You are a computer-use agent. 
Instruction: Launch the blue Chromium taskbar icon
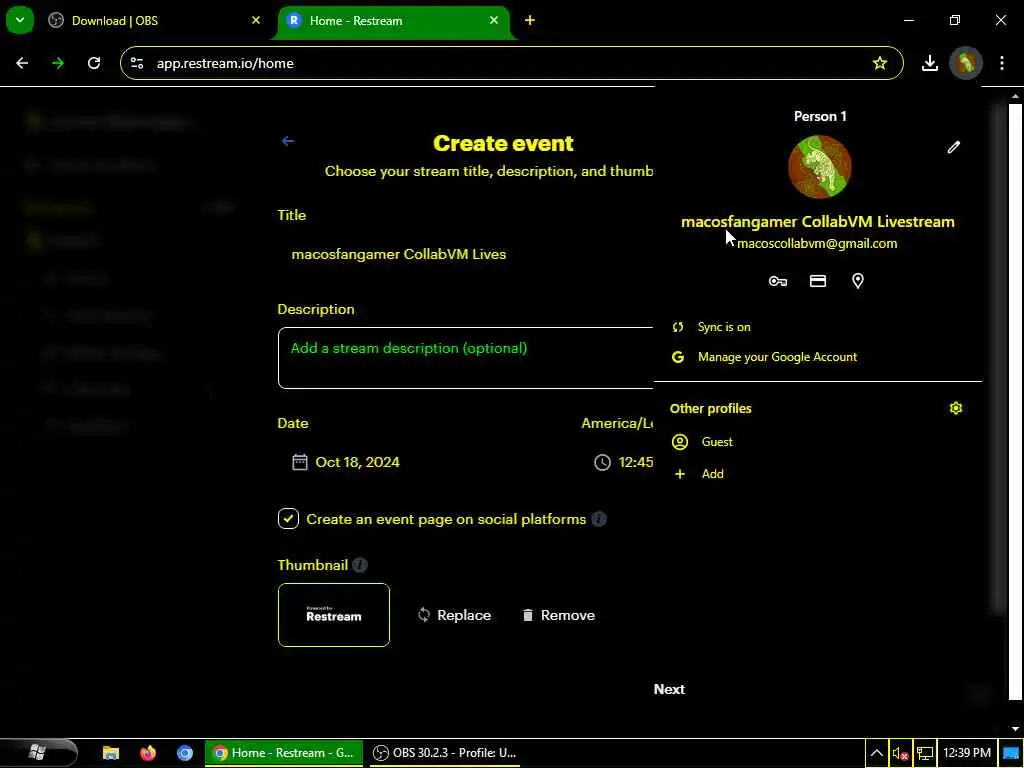pos(185,753)
